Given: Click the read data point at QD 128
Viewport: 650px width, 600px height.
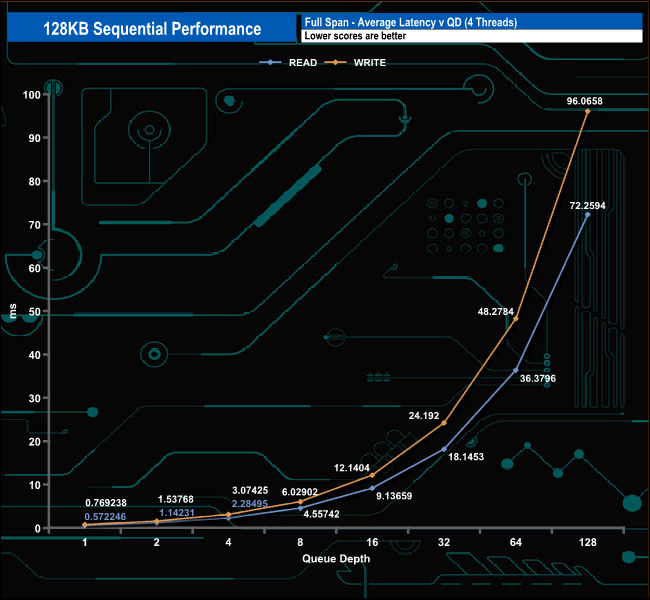Looking at the screenshot, I should pyautogui.click(x=587, y=214).
